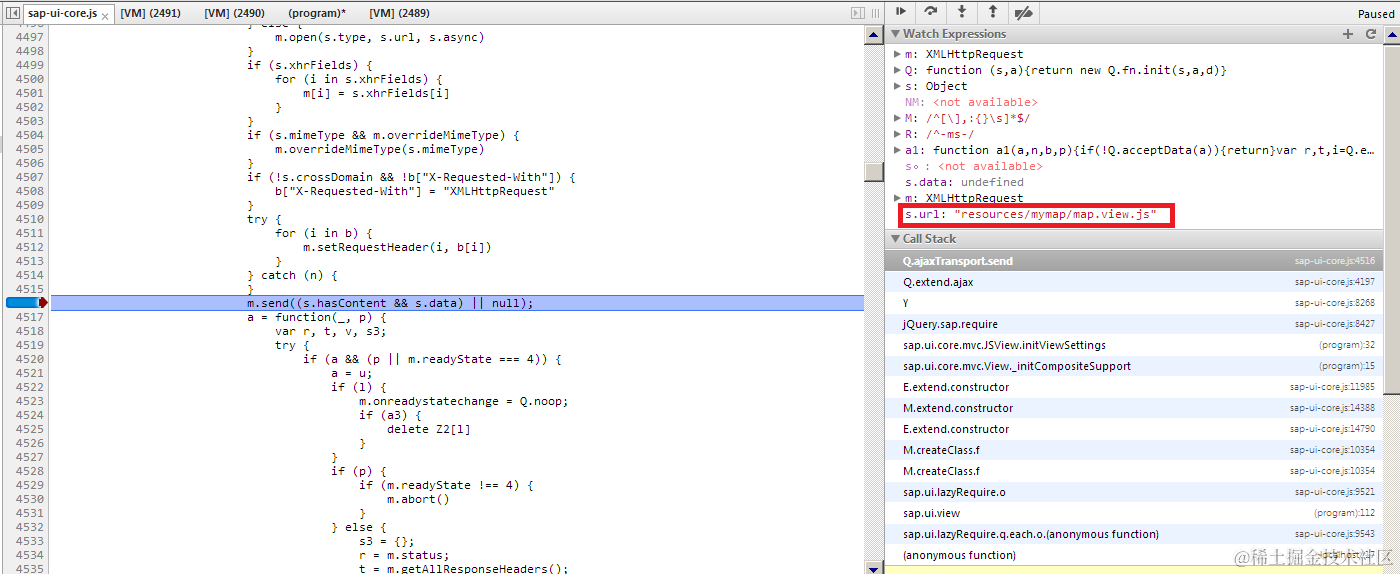Open the [VM] (2491) tab
This screenshot has width=1400, height=574.
click(149, 13)
